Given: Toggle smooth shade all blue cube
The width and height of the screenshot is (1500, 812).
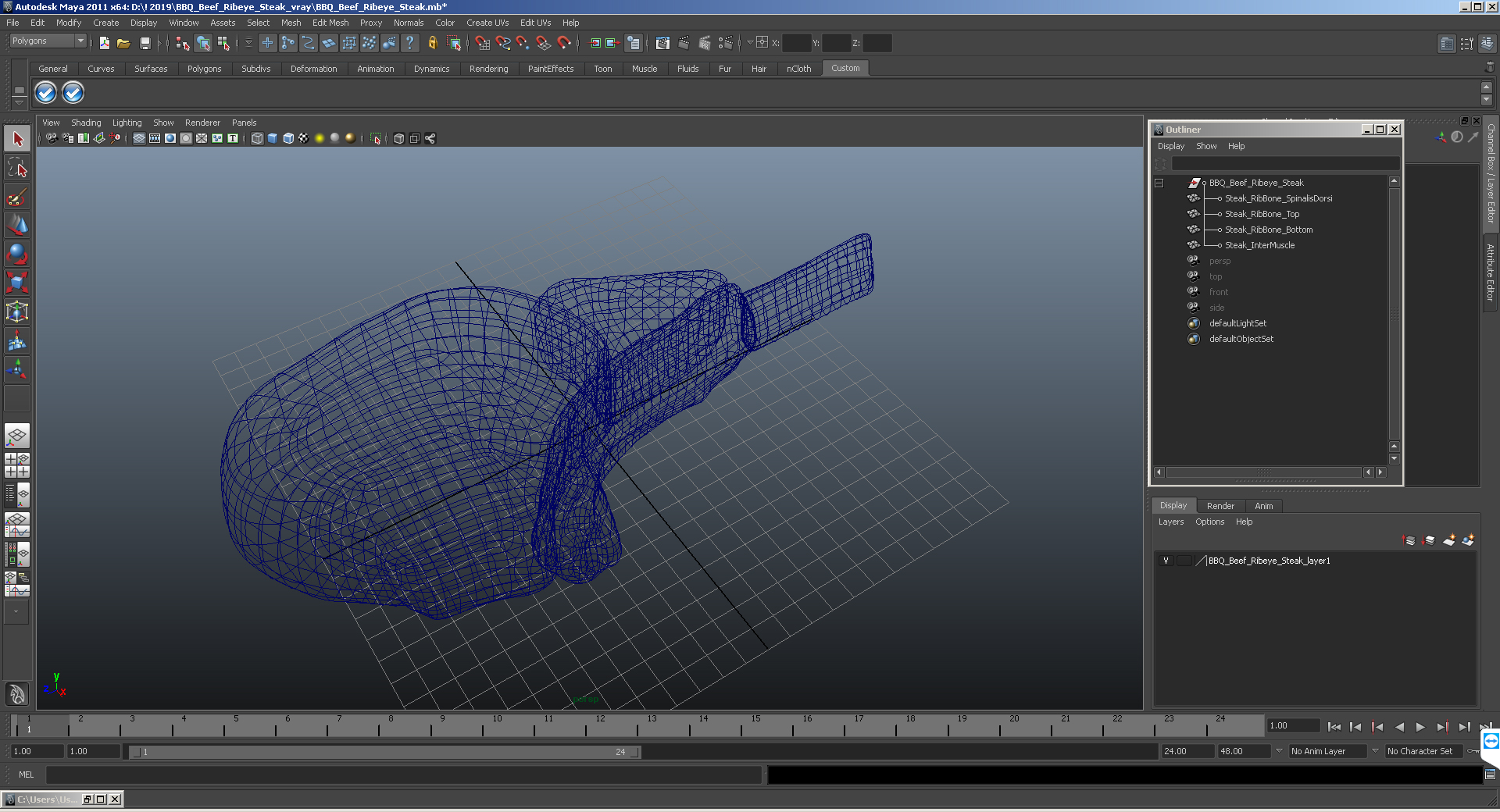Looking at the screenshot, I should pos(273,138).
